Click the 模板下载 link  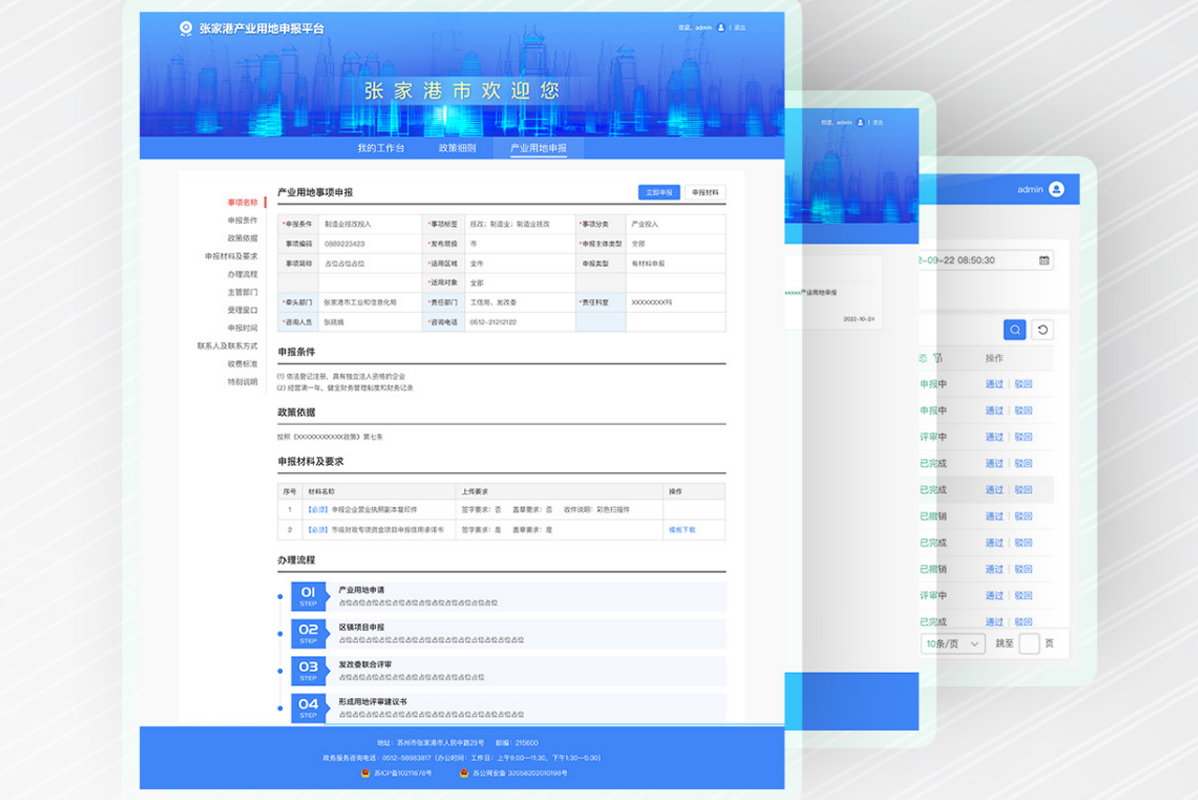(x=682, y=530)
